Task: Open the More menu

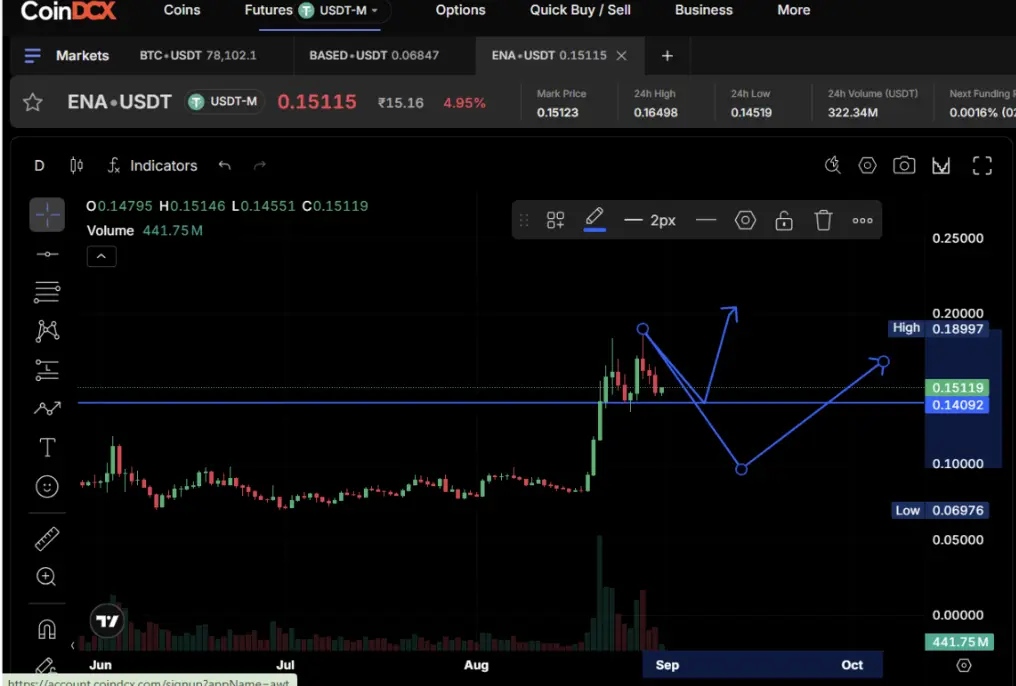Action: tap(794, 10)
